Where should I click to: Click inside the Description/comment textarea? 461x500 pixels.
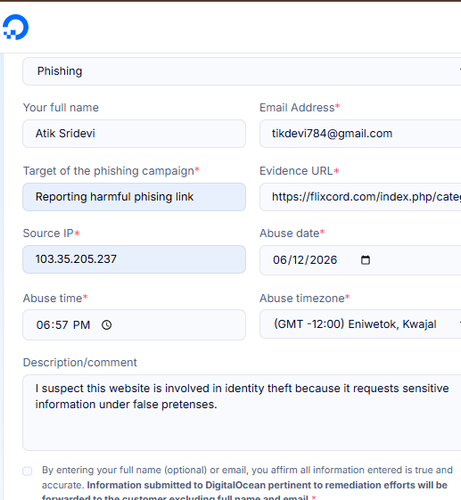point(242,412)
